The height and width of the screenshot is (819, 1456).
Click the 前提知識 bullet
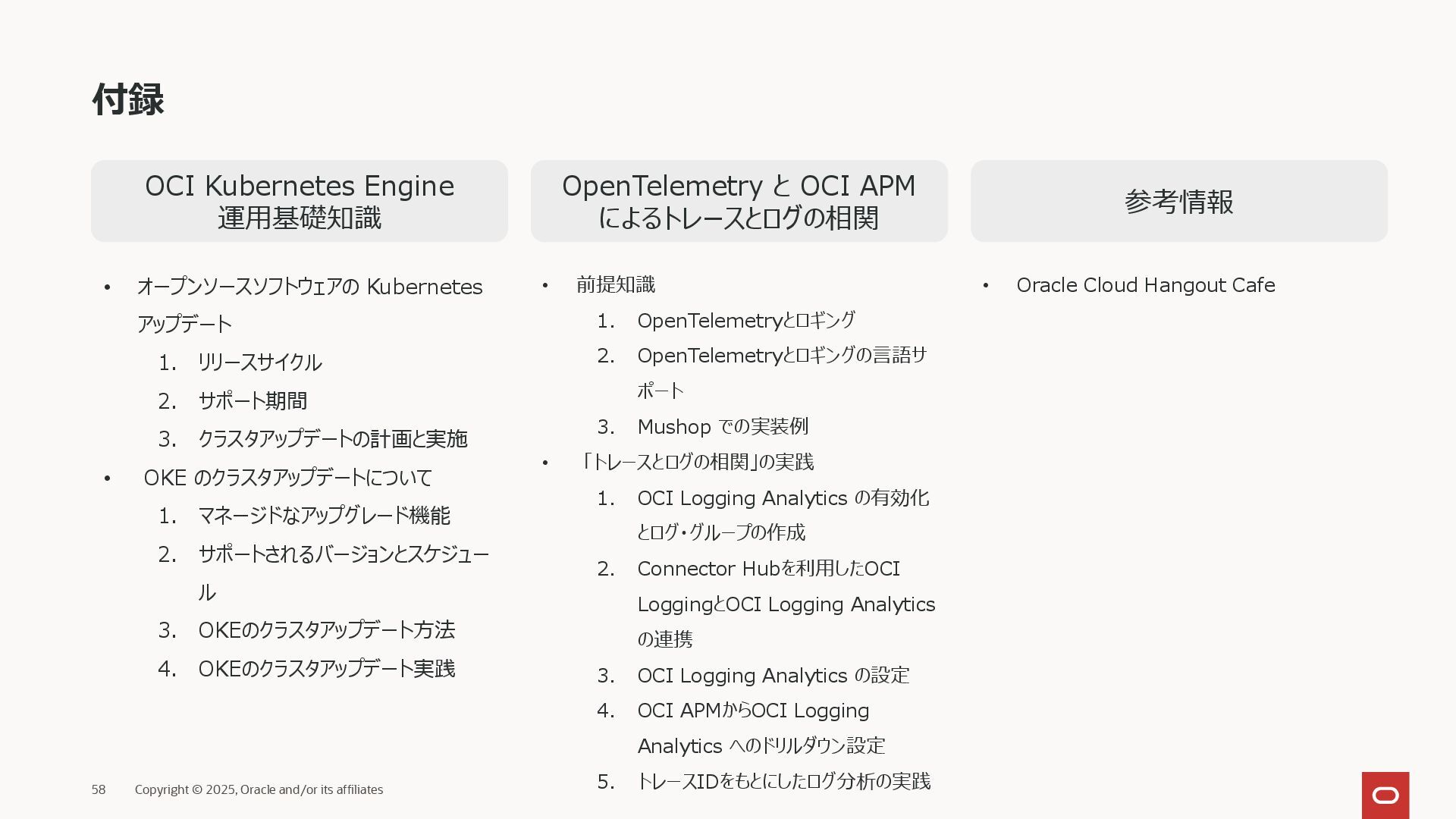click(615, 284)
